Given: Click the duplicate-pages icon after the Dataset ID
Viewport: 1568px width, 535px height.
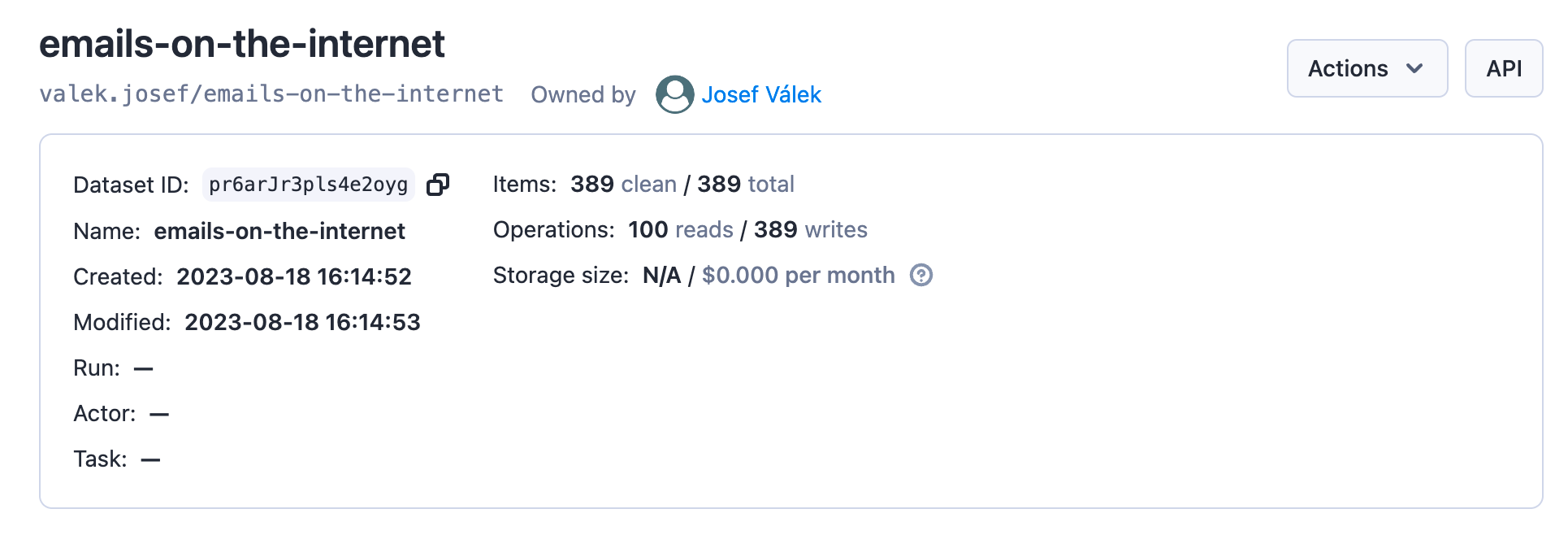Looking at the screenshot, I should [x=437, y=185].
